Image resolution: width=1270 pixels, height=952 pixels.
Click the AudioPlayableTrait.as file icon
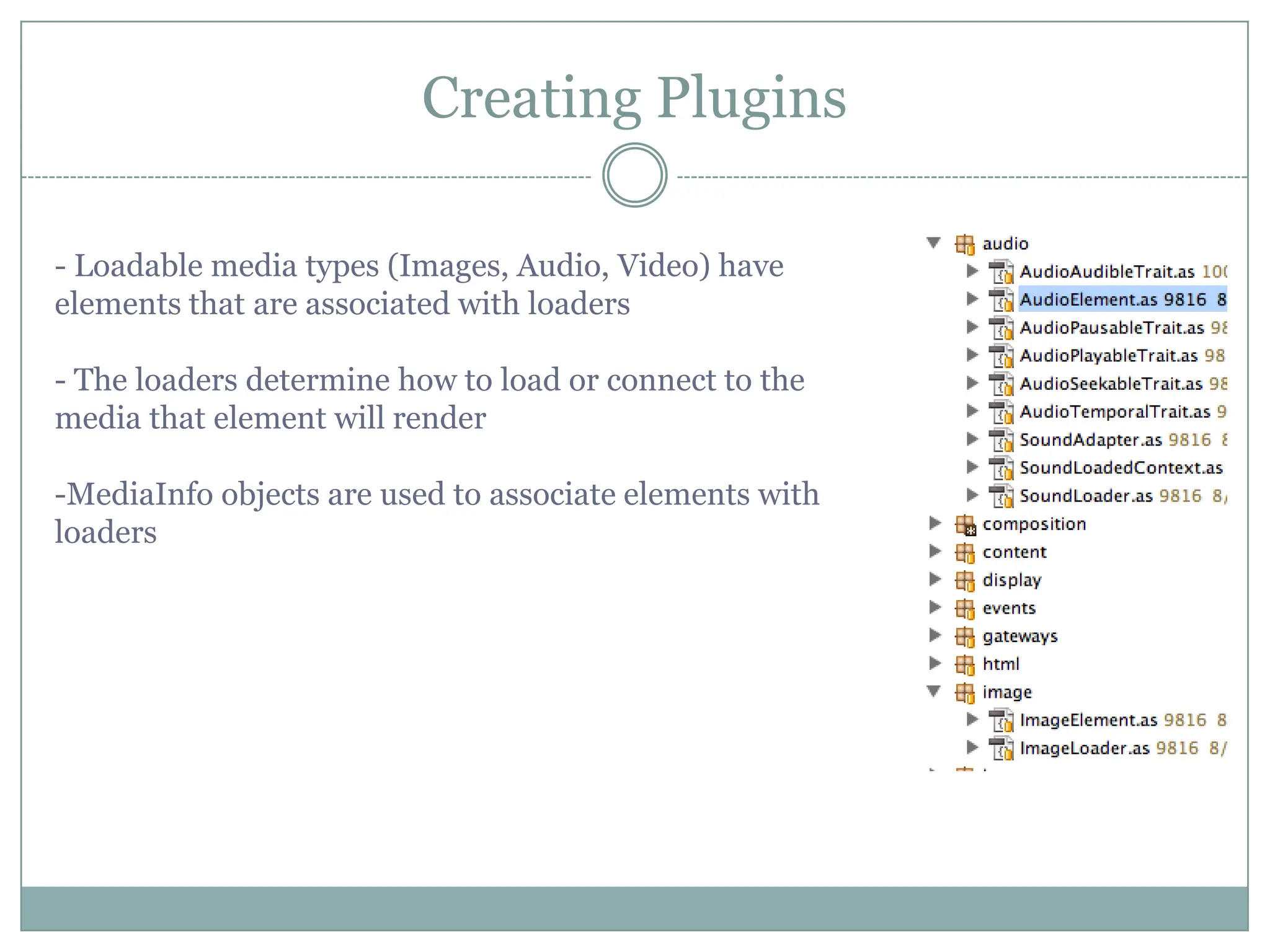tap(1001, 356)
